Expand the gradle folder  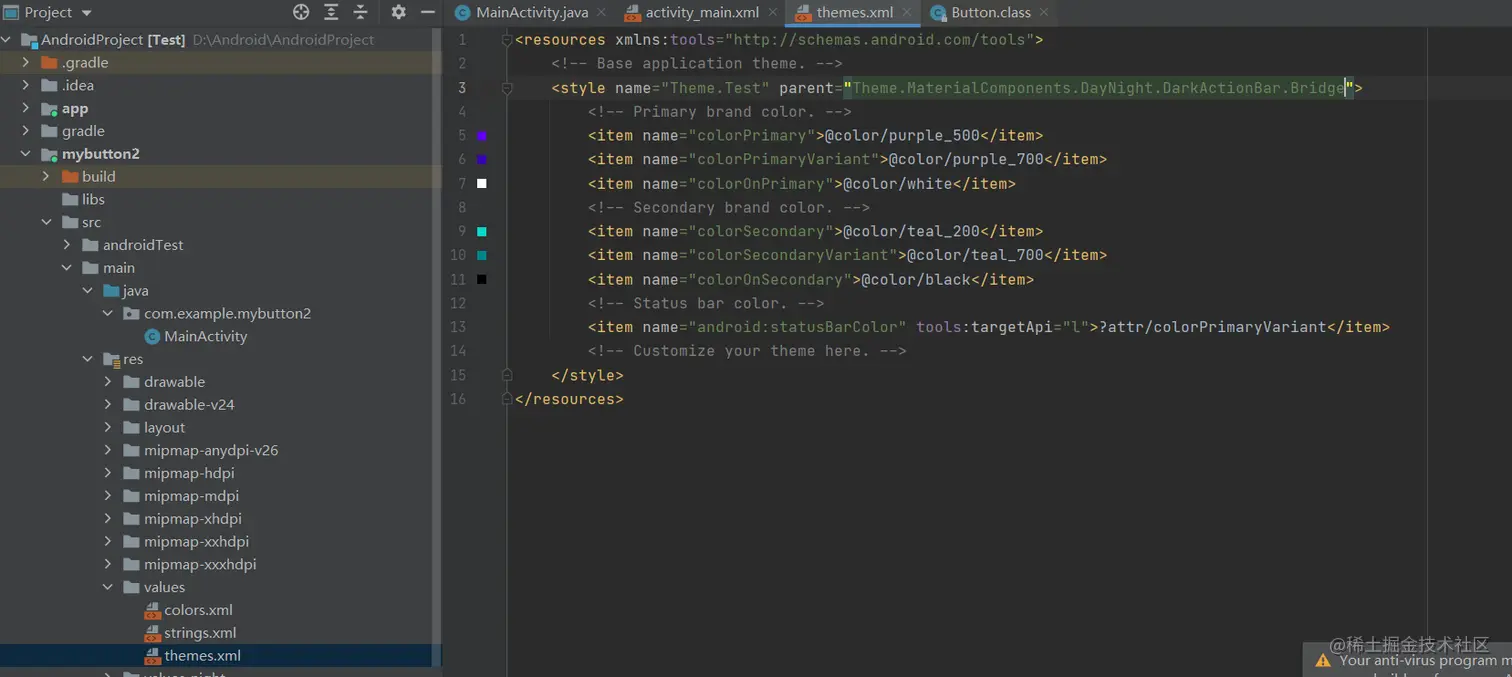pyautogui.click(x=26, y=131)
